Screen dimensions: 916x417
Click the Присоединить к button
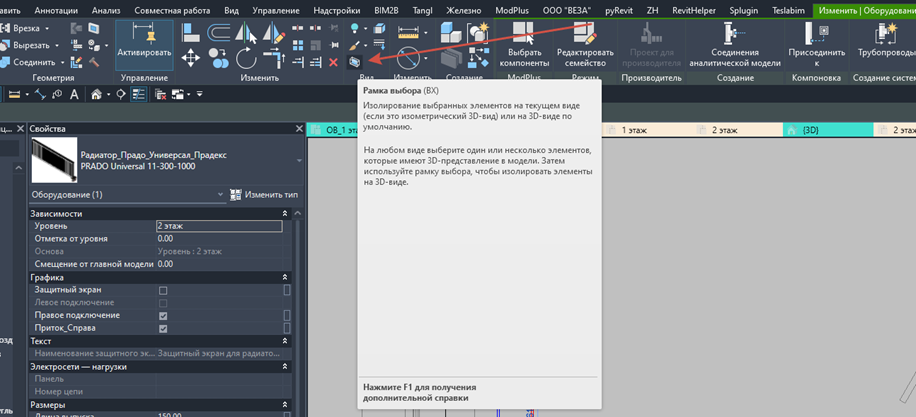pyautogui.click(x=817, y=45)
